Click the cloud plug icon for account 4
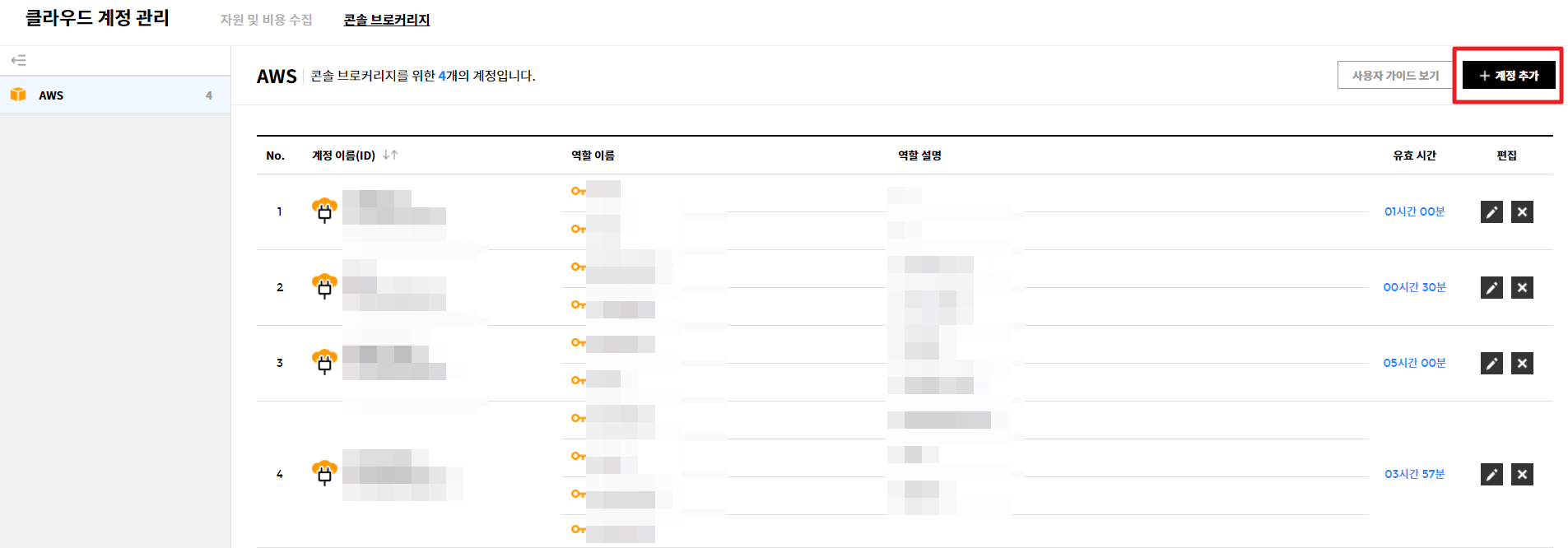This screenshot has height=548, width=1568. (324, 473)
